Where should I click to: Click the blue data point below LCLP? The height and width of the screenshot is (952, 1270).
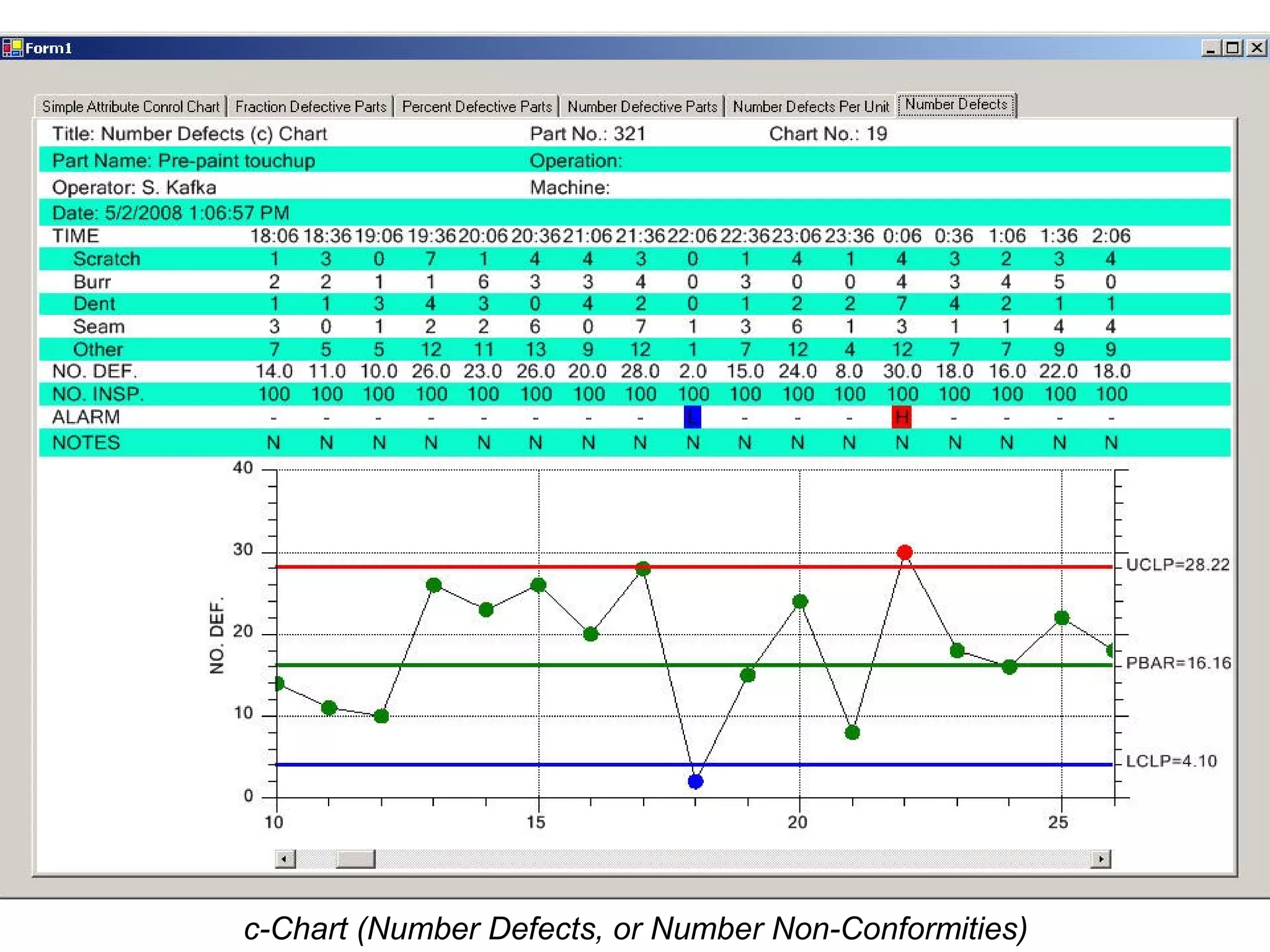695,782
